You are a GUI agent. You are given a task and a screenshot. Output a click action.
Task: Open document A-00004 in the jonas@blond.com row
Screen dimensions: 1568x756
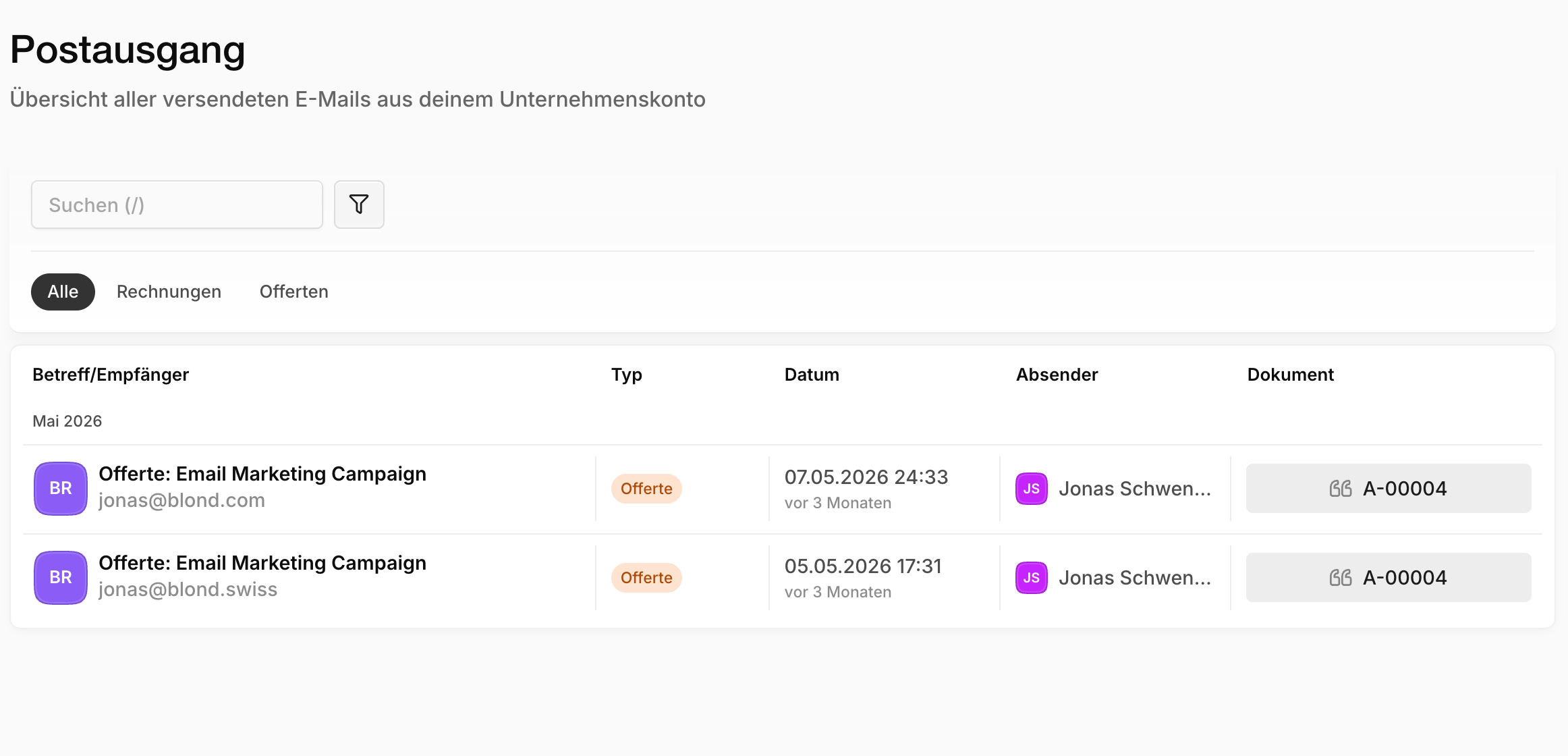coord(1389,489)
